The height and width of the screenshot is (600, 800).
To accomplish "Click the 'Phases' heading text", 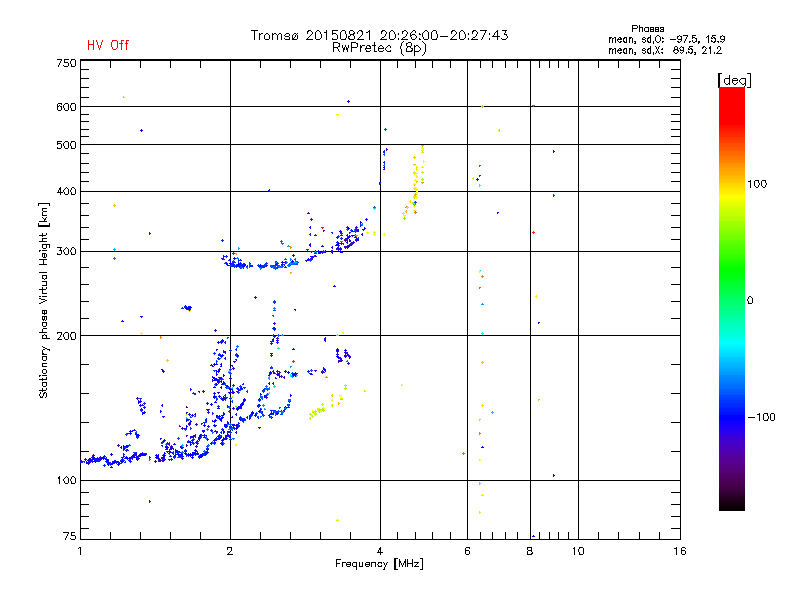I will coord(647,29).
